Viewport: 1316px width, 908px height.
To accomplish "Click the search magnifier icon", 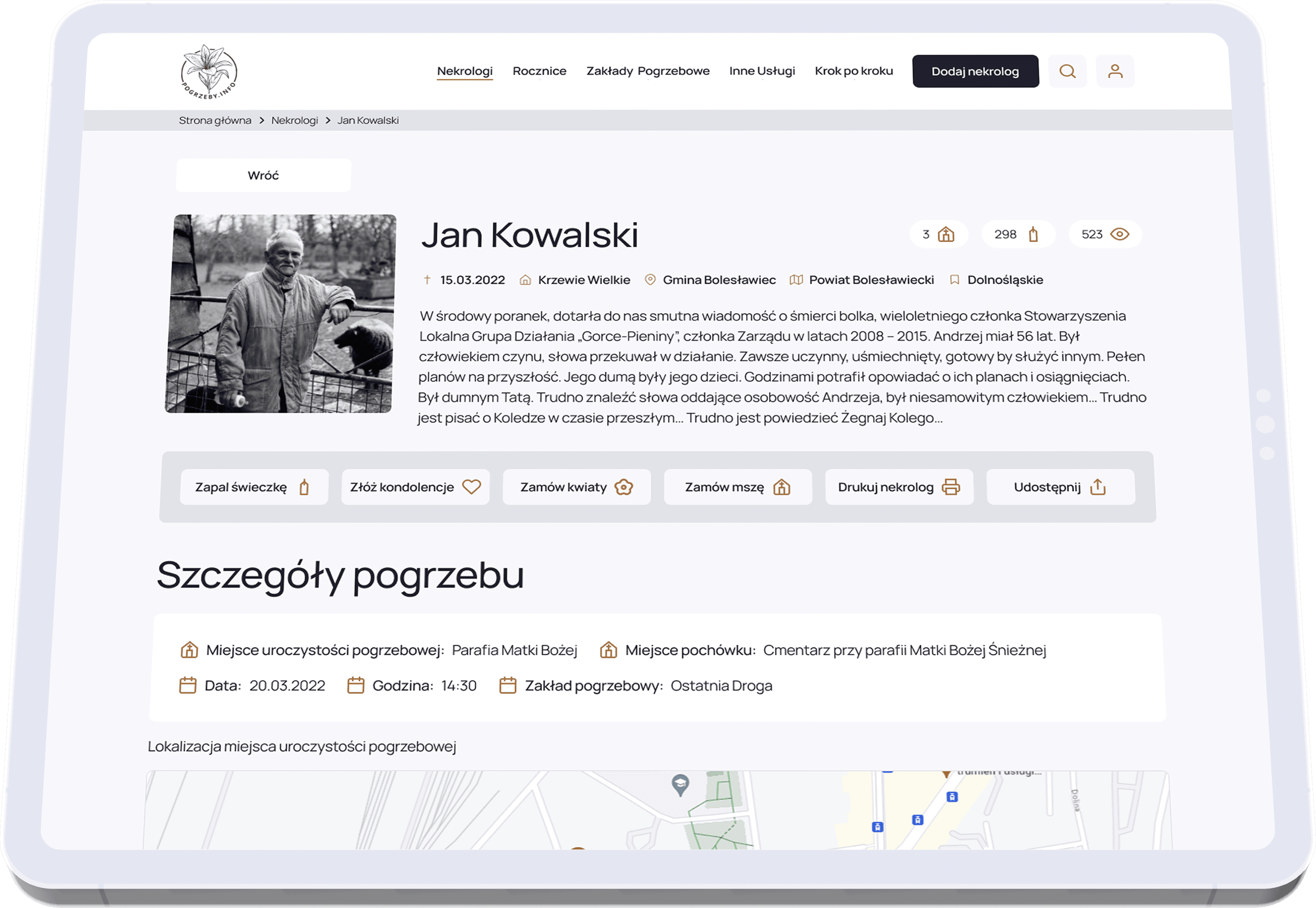I will [1067, 71].
